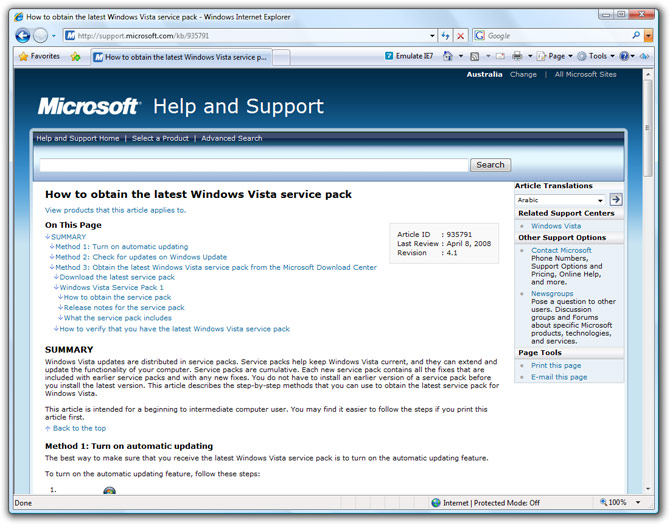The image size is (670, 525).
Task: Click the Help question mark icon
Action: 624,56
